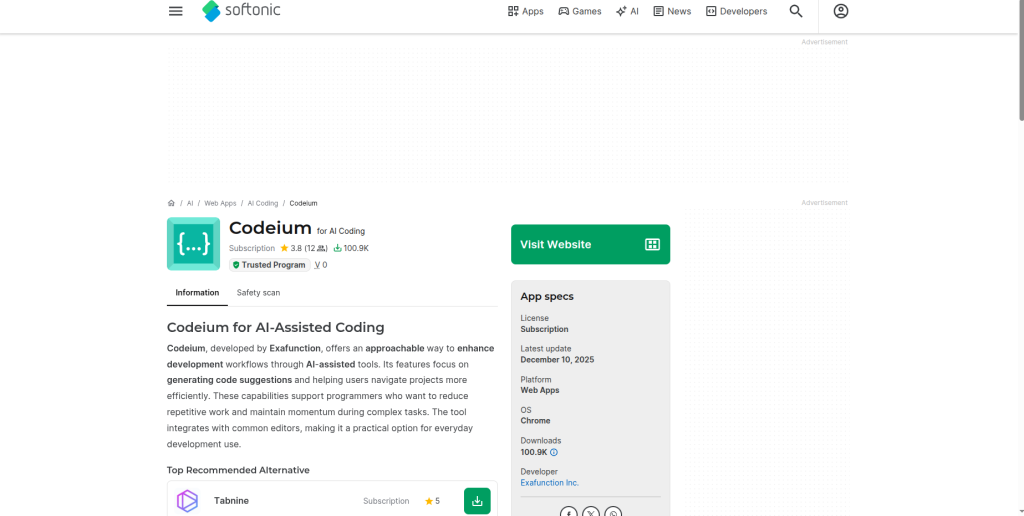
Task: Go to Web Apps breadcrumb link
Action: [220, 203]
